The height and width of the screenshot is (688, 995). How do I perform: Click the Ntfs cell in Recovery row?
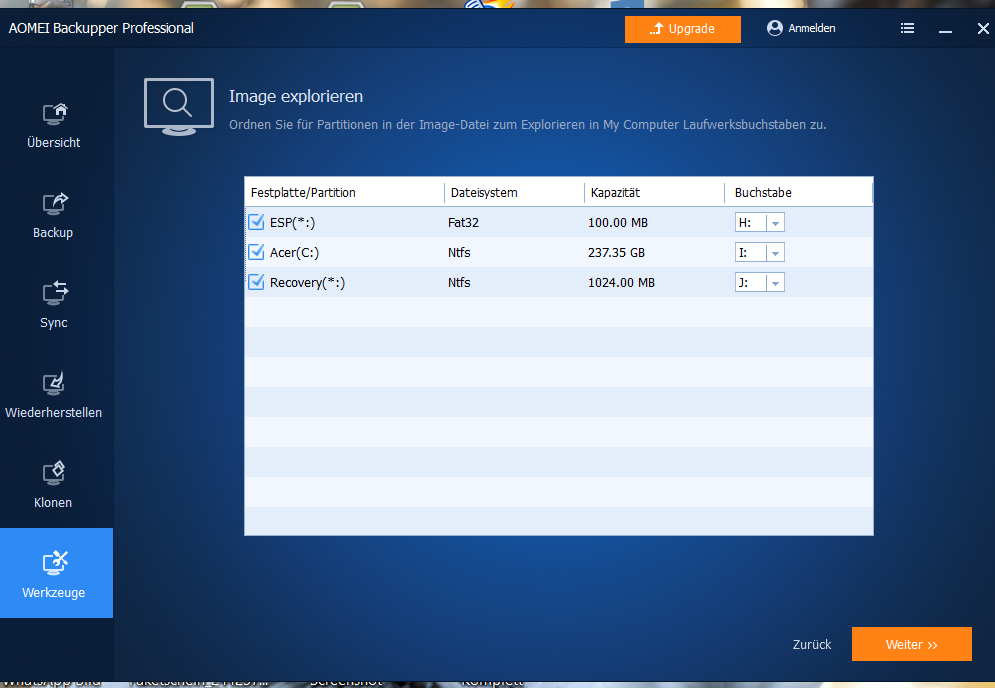click(459, 282)
